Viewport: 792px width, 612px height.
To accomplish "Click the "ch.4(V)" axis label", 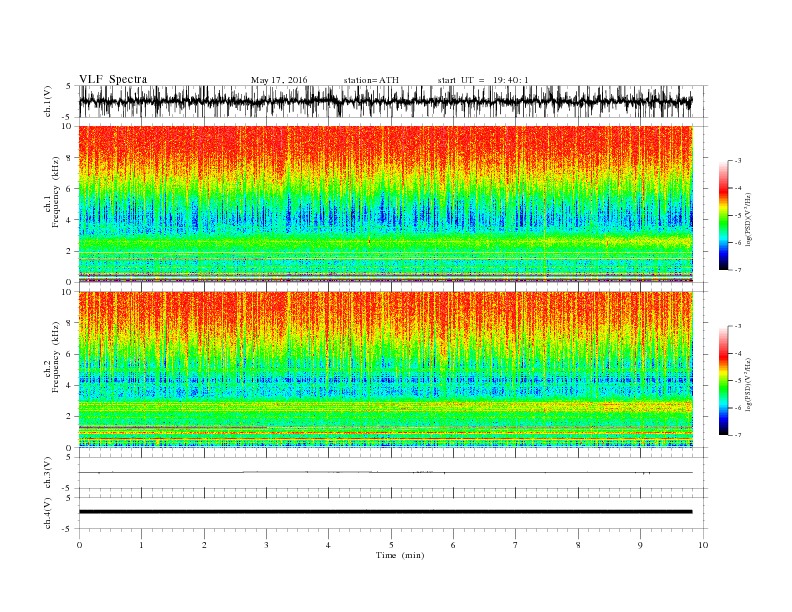I will tap(49, 513).
